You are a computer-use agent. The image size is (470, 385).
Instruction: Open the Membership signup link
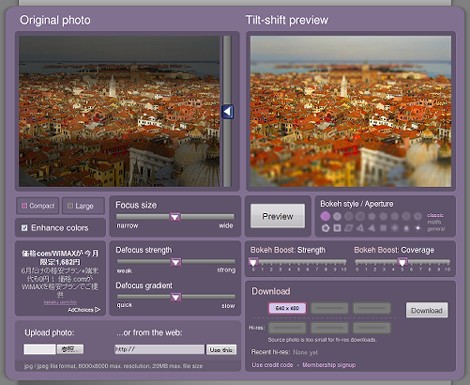click(329, 365)
